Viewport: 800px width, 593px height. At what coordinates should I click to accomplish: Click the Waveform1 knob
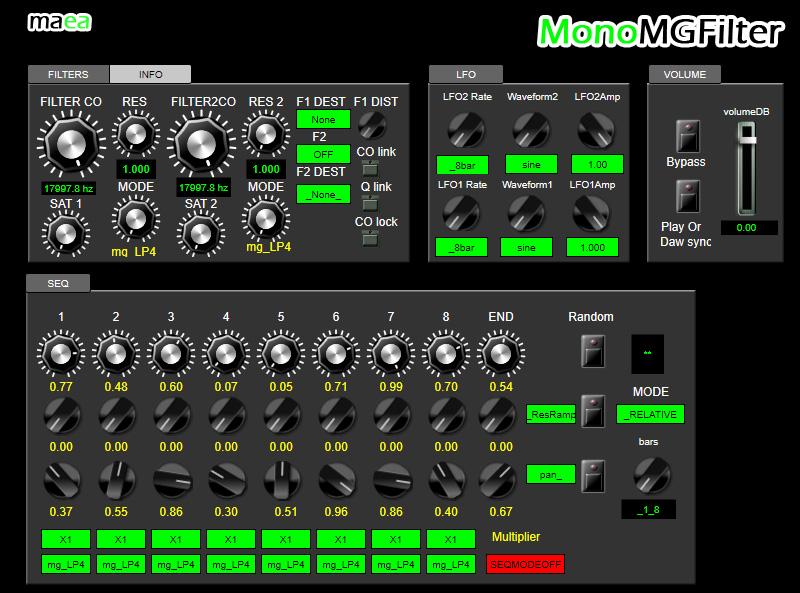(526, 213)
